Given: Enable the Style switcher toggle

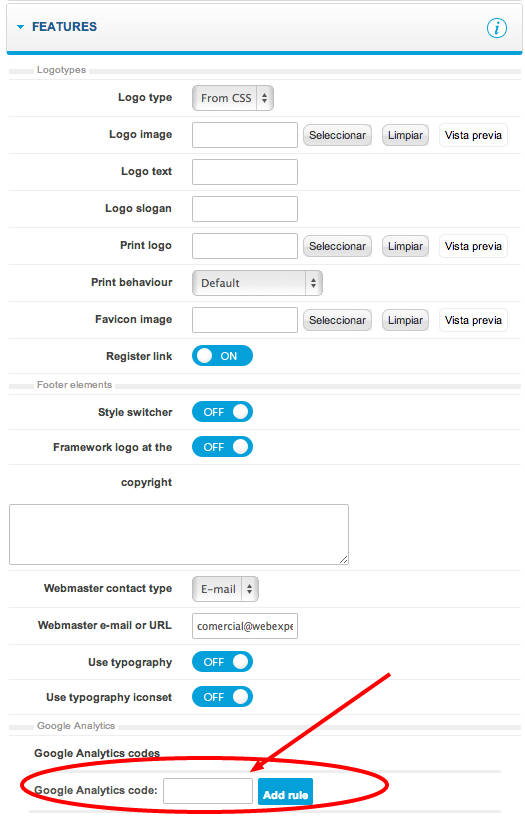Looking at the screenshot, I should click(222, 412).
